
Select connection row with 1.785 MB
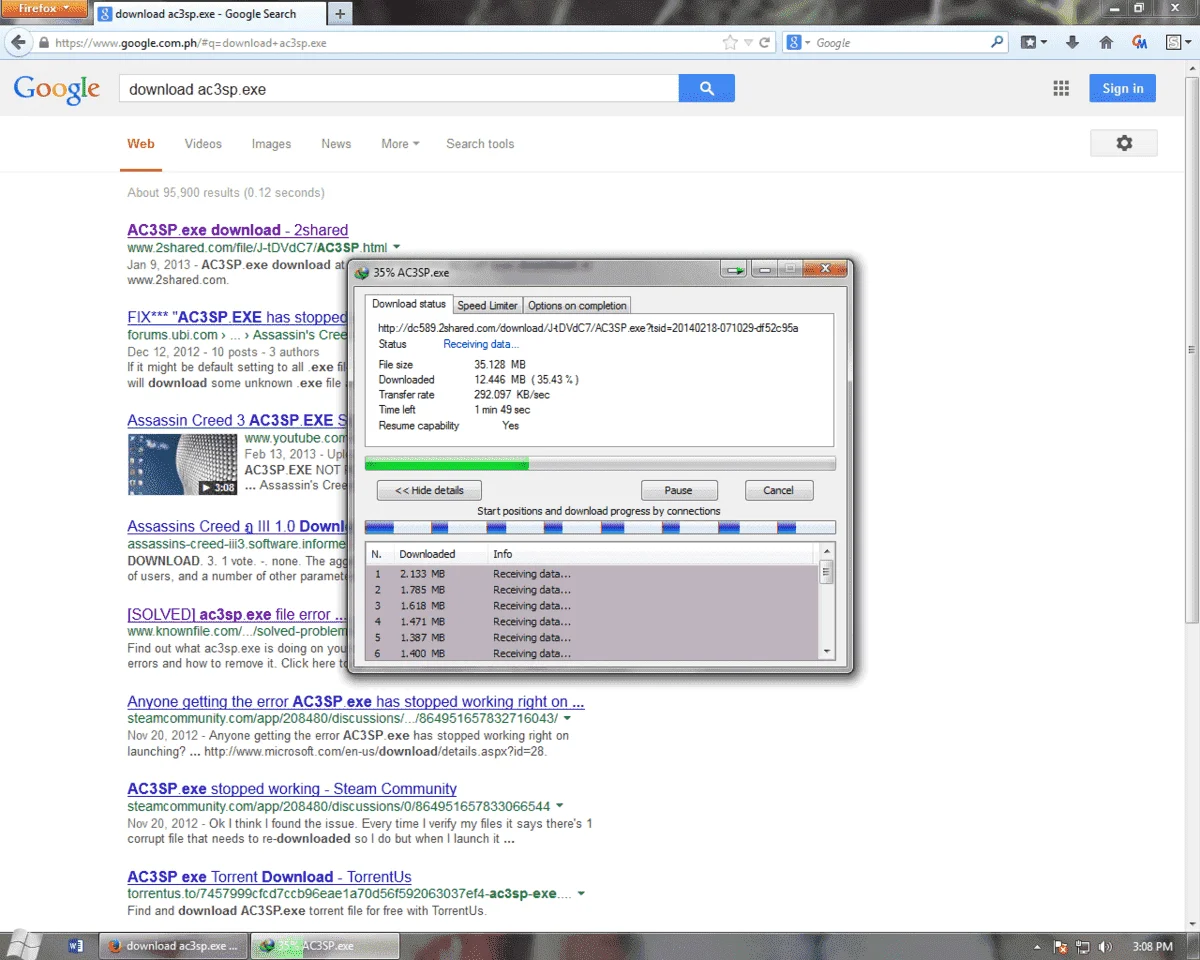(593, 590)
